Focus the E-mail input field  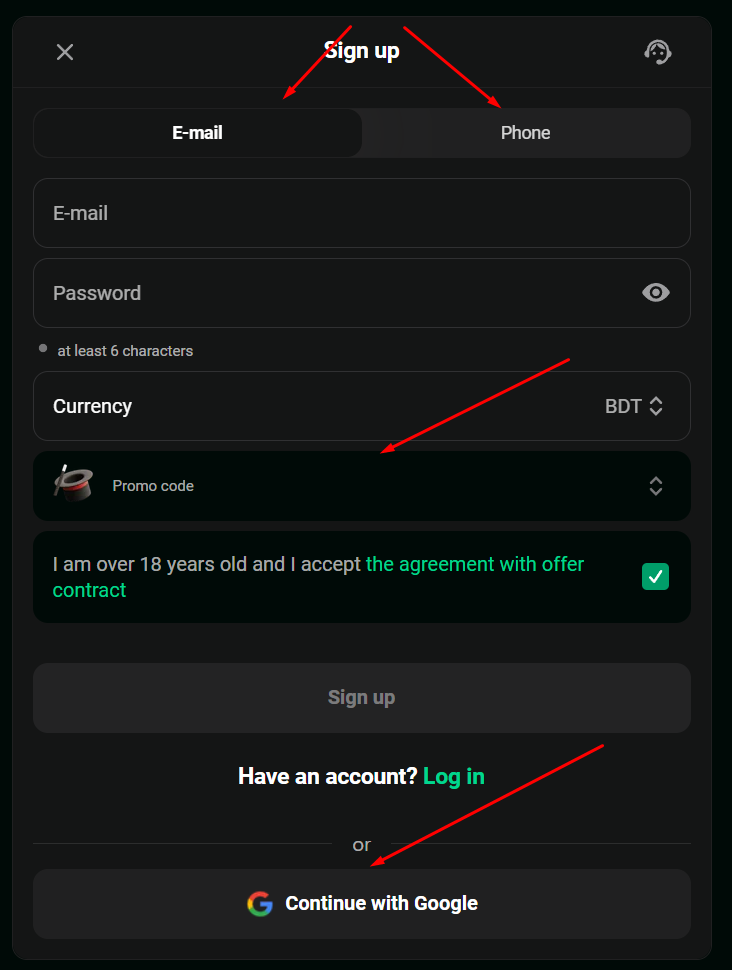(x=361, y=213)
